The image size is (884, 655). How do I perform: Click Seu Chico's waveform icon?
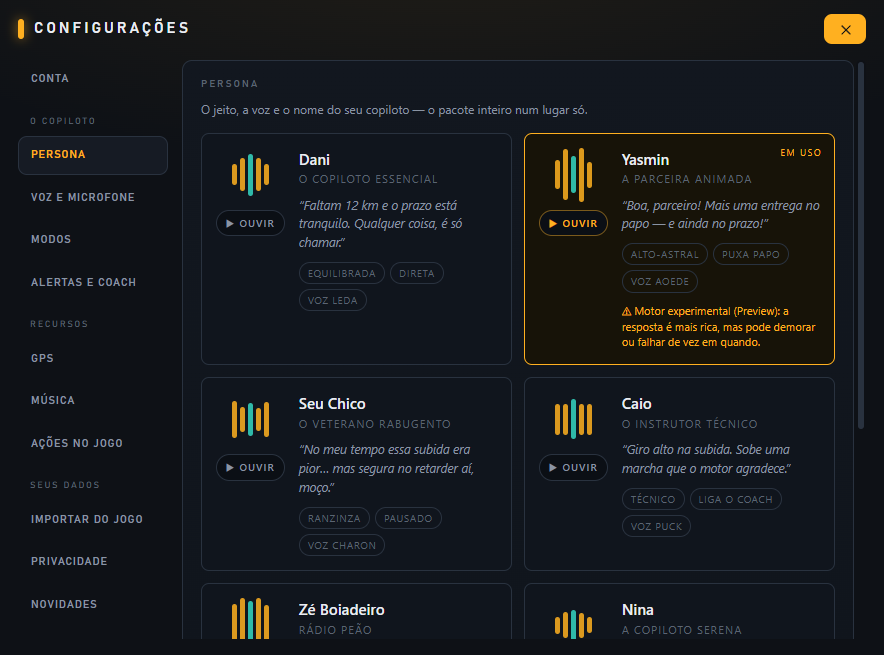(250, 419)
